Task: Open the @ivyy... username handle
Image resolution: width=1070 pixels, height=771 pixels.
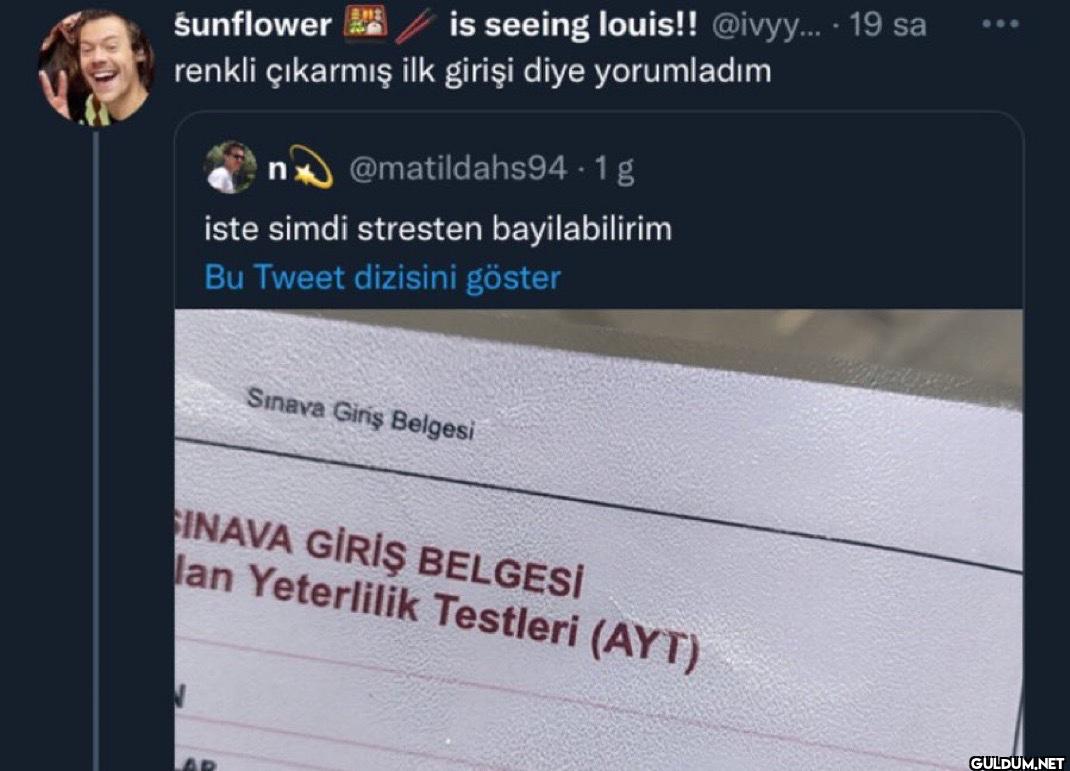Action: (766, 26)
